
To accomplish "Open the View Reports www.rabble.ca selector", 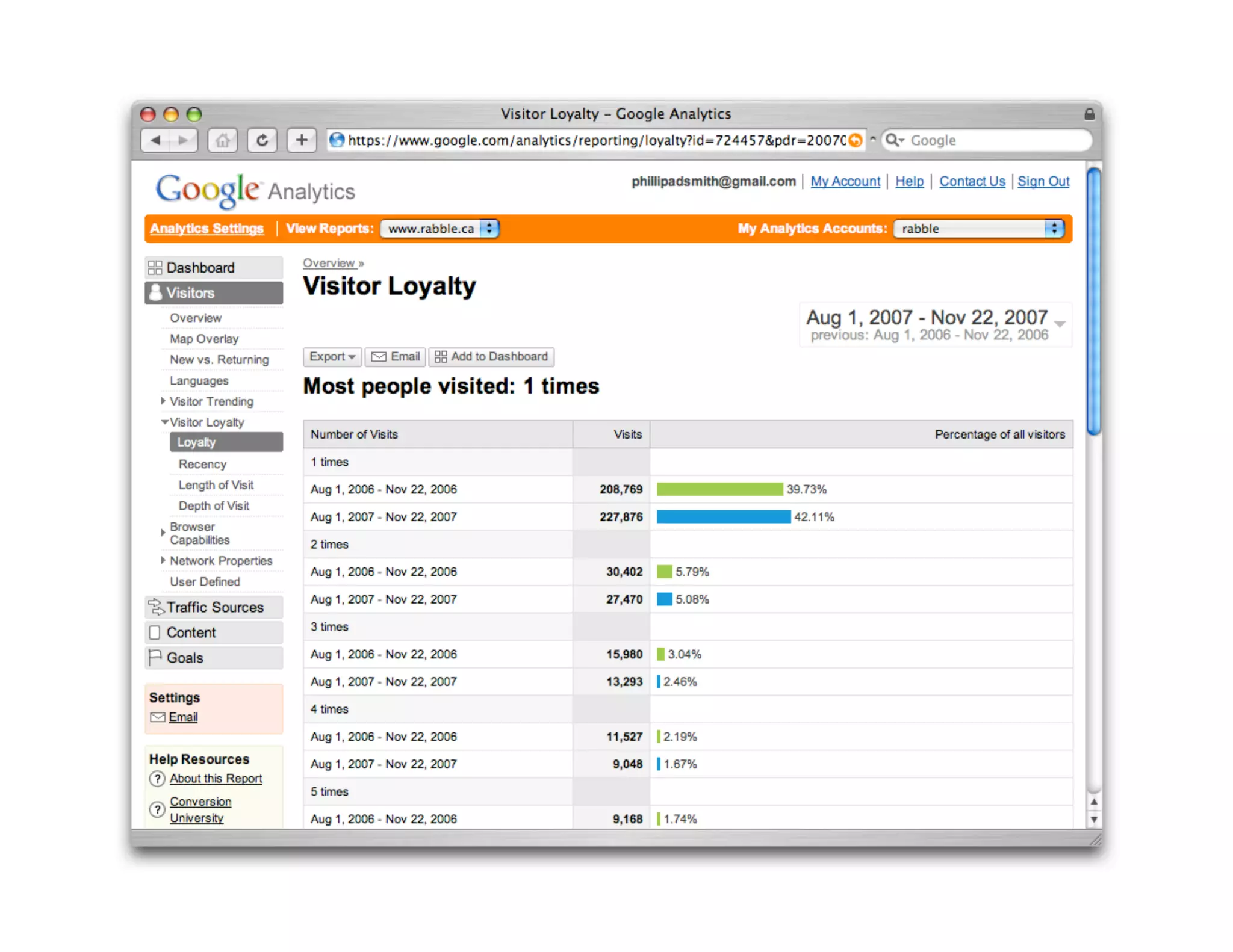I will [x=440, y=229].
